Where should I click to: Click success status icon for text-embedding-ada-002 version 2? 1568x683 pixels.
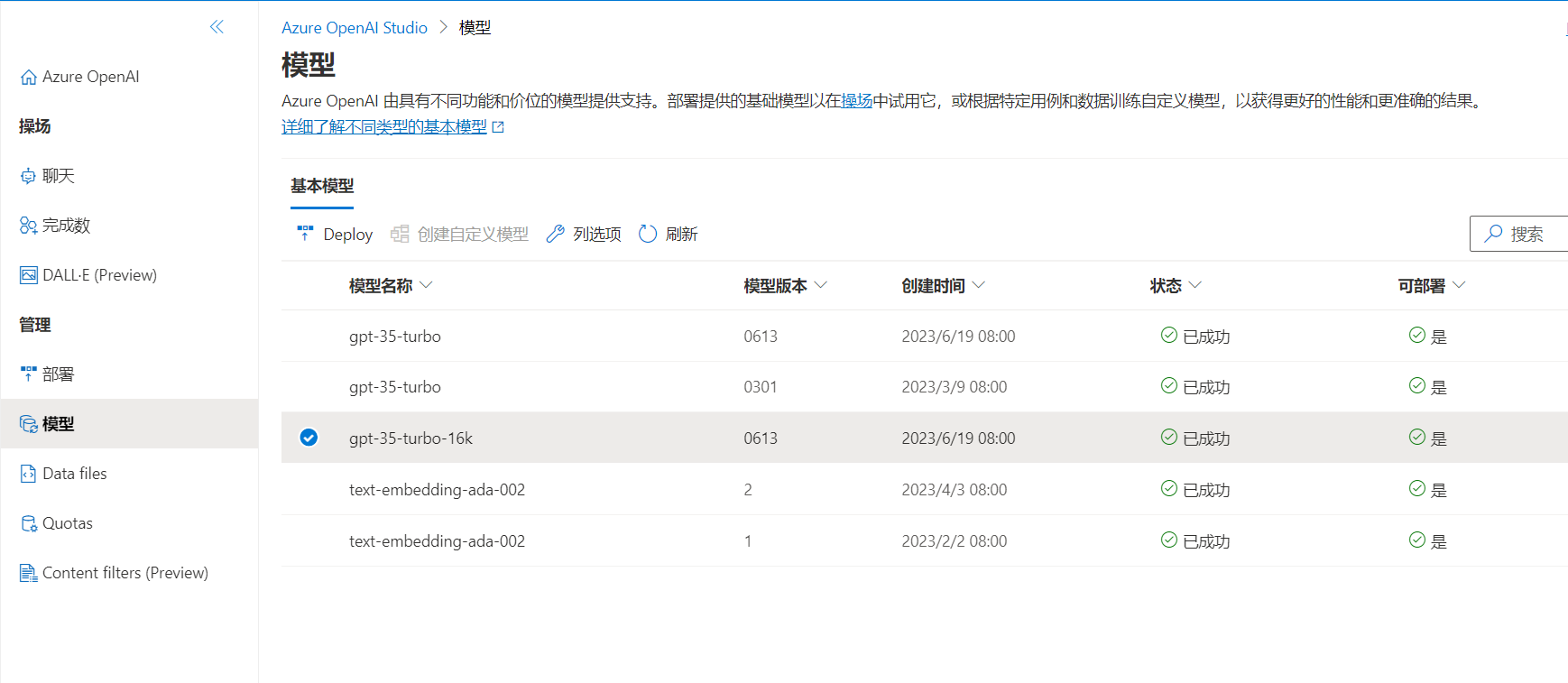point(1169,488)
